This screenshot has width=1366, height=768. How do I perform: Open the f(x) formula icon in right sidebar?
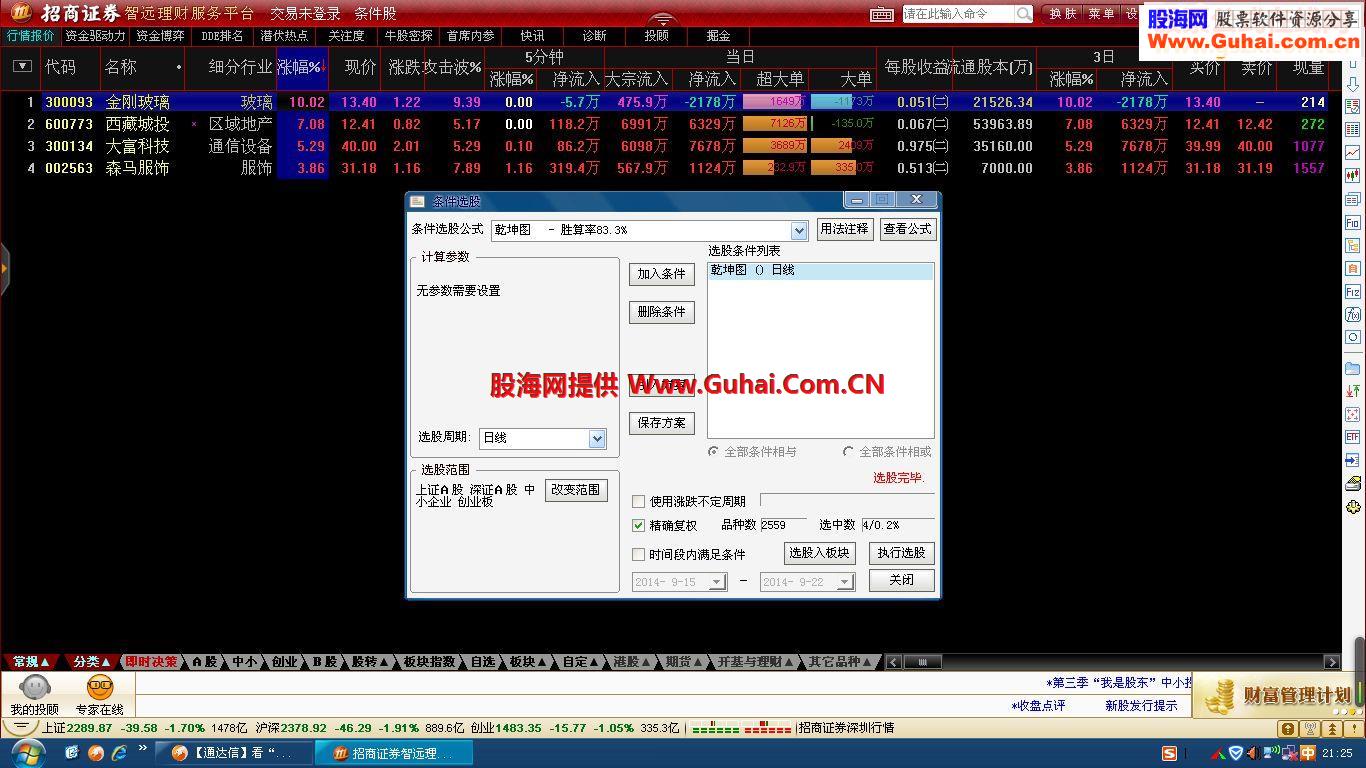[1353, 315]
